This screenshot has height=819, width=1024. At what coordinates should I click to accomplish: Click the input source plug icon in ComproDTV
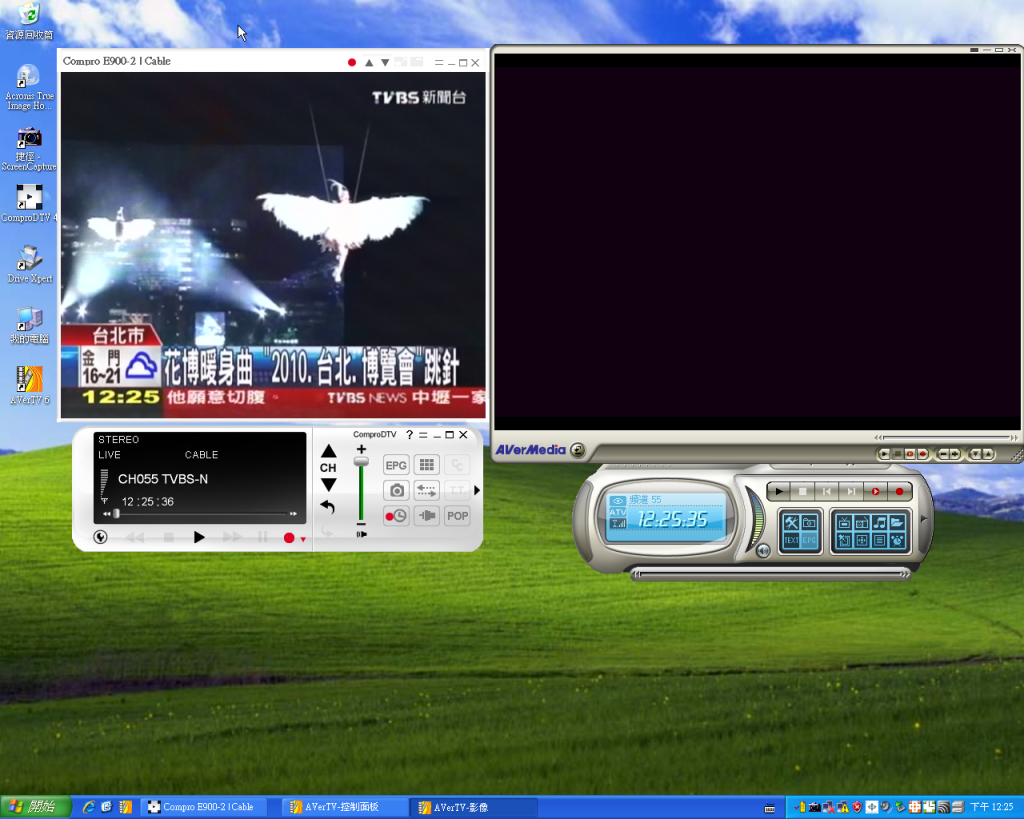[x=426, y=516]
